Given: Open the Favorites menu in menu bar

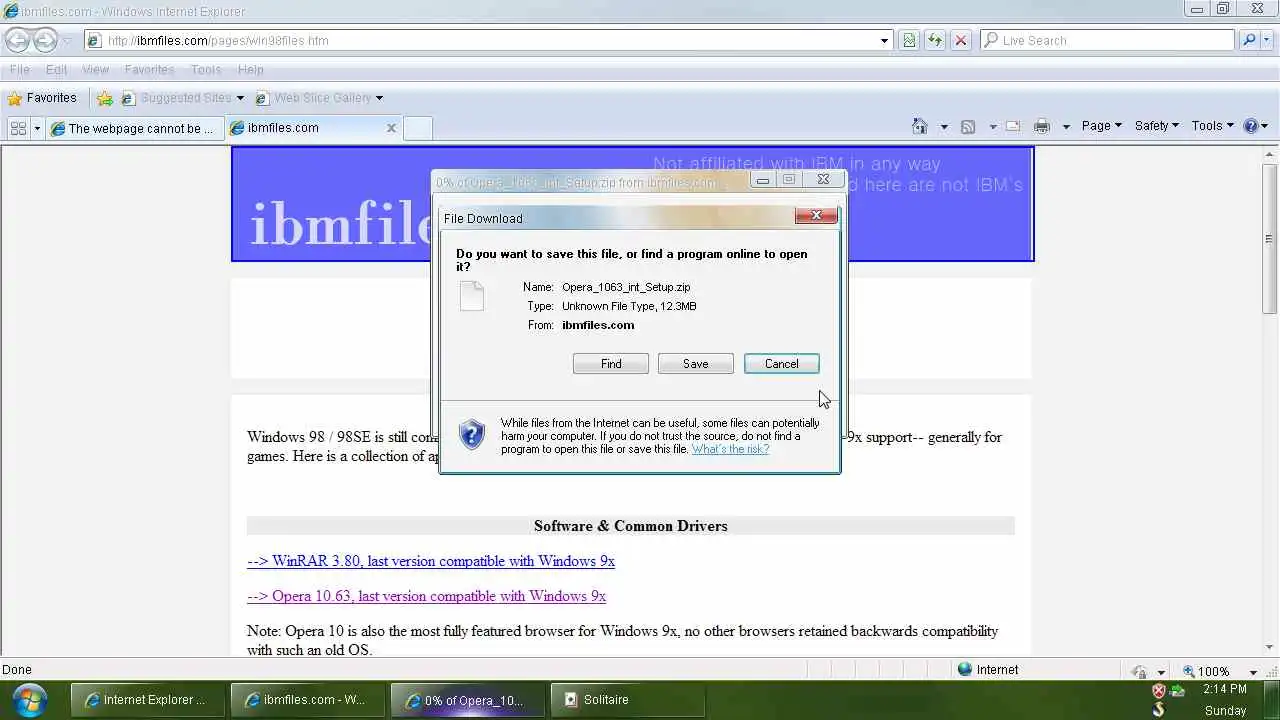Looking at the screenshot, I should point(149,69).
